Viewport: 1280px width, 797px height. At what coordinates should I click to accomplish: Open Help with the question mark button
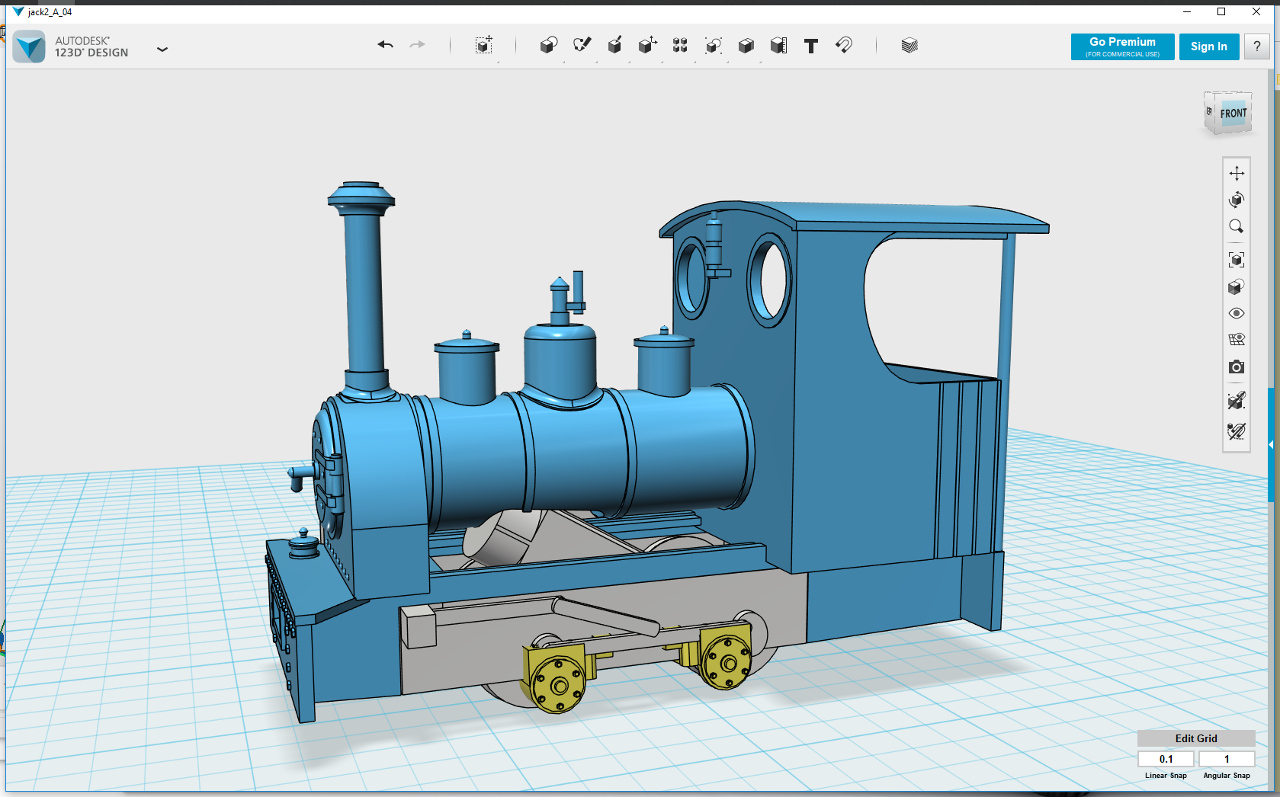(x=1257, y=46)
